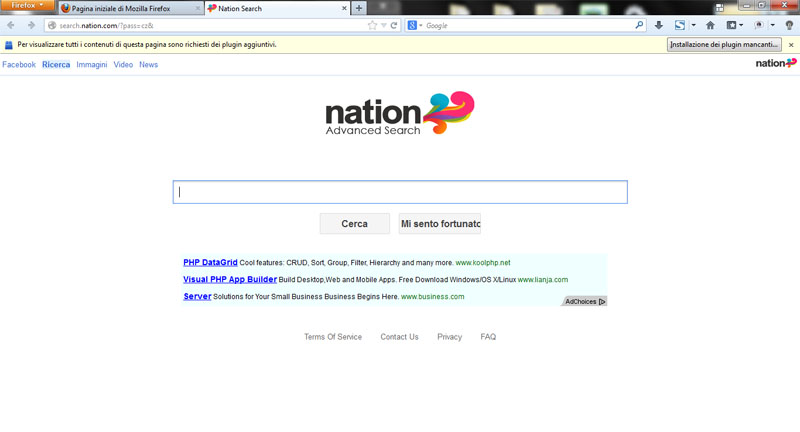Viewport: 800px width, 432px height.
Task: Click the large nation Advanced Search logo
Action: [400, 113]
